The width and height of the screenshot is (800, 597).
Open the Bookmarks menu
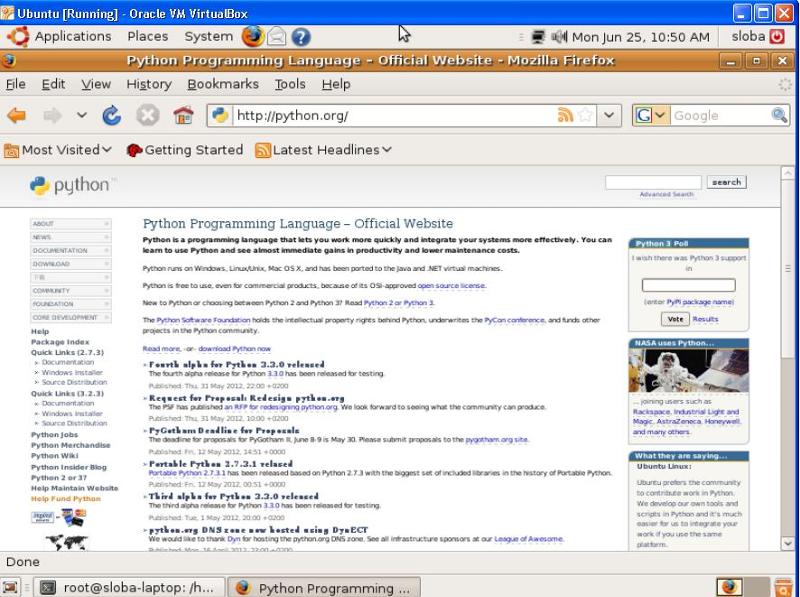click(x=223, y=84)
